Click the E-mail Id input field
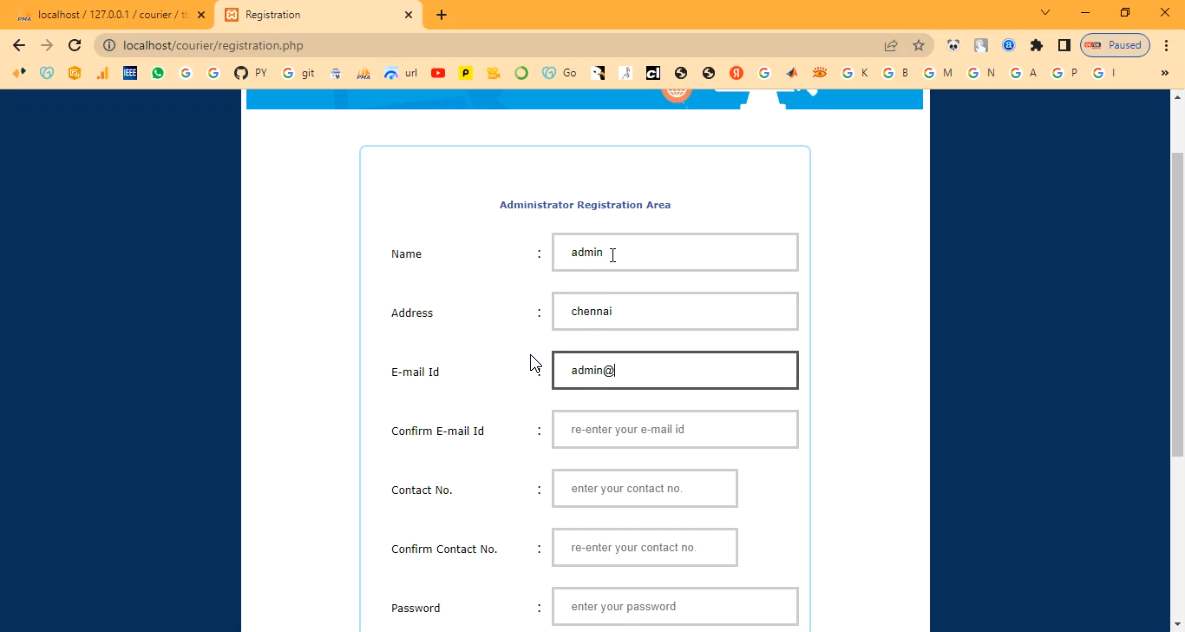The height and width of the screenshot is (632, 1185). point(675,370)
